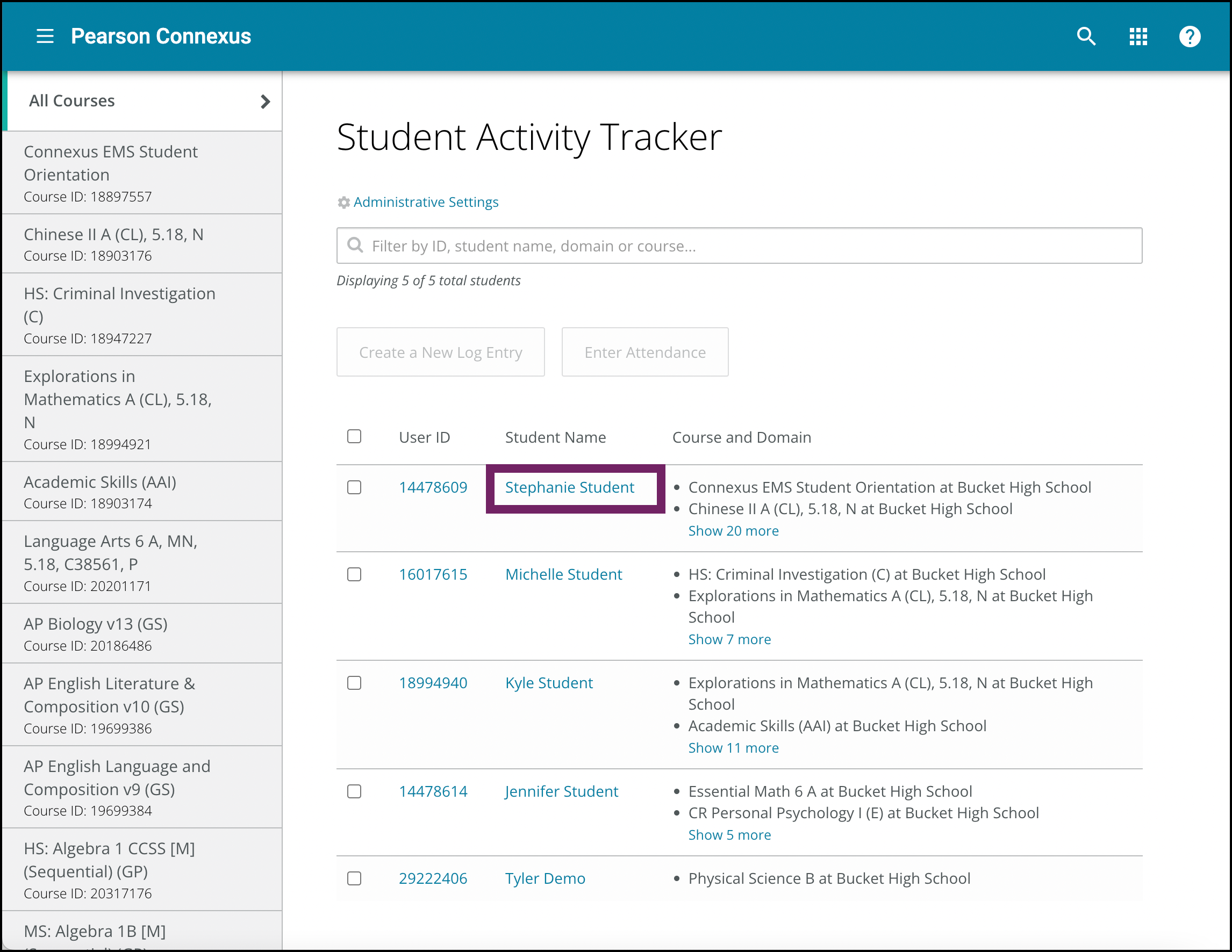This screenshot has height=952, width=1232.
Task: Select AP Biology v13 (GS) course
Action: coord(143,633)
